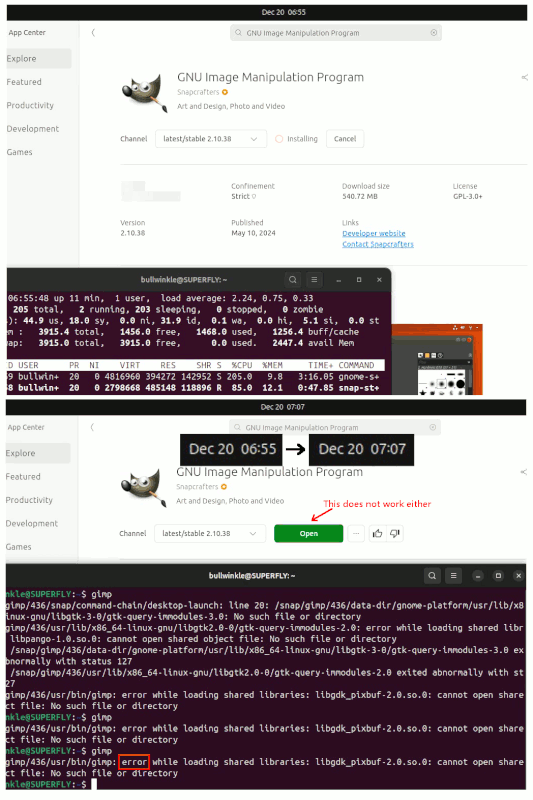The height and width of the screenshot is (800, 533).
Task: Open the hamburger menu in the terminal running top
Action: [314, 280]
